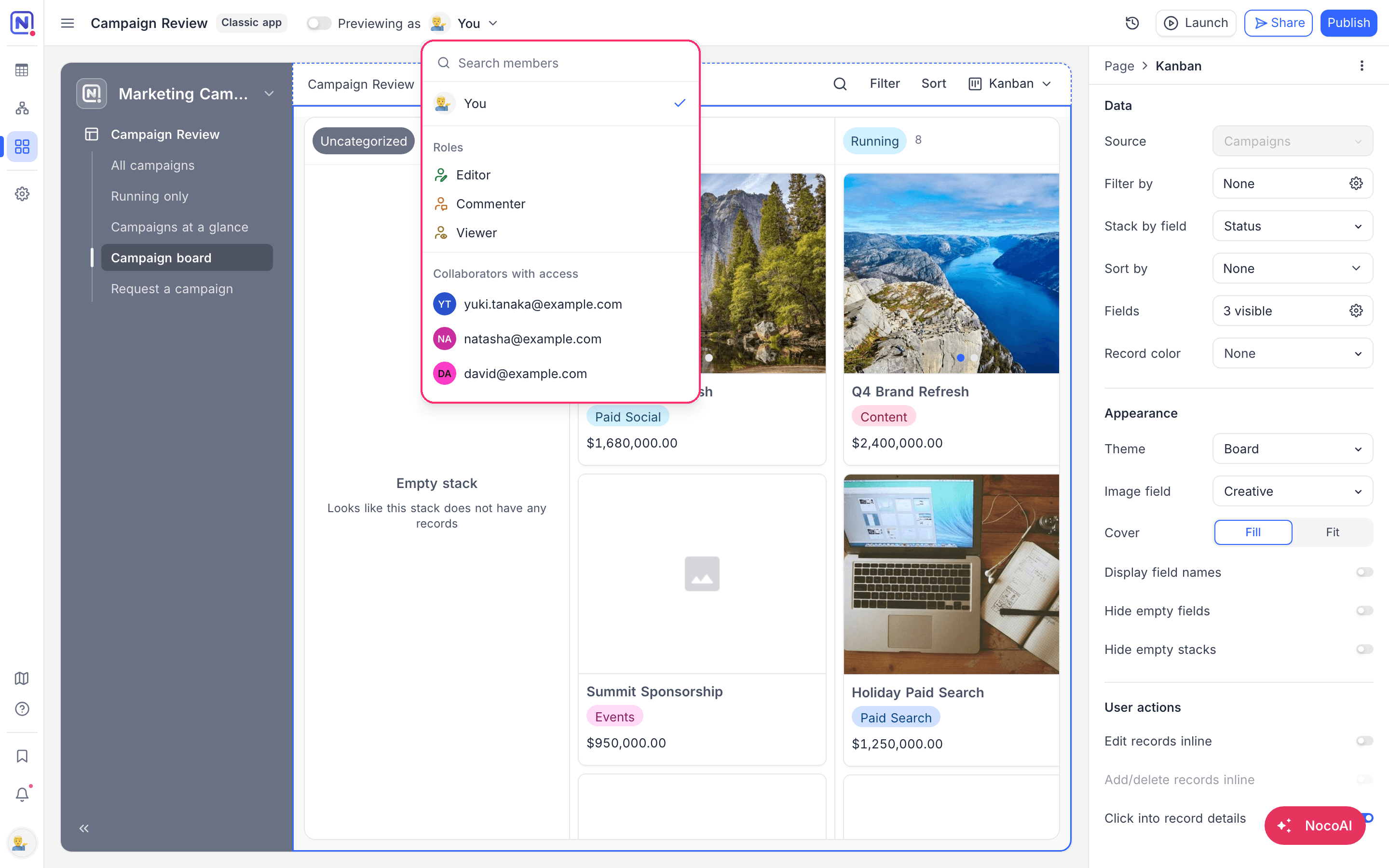Click the revision history clock icon
The image size is (1389, 868).
coord(1132,23)
